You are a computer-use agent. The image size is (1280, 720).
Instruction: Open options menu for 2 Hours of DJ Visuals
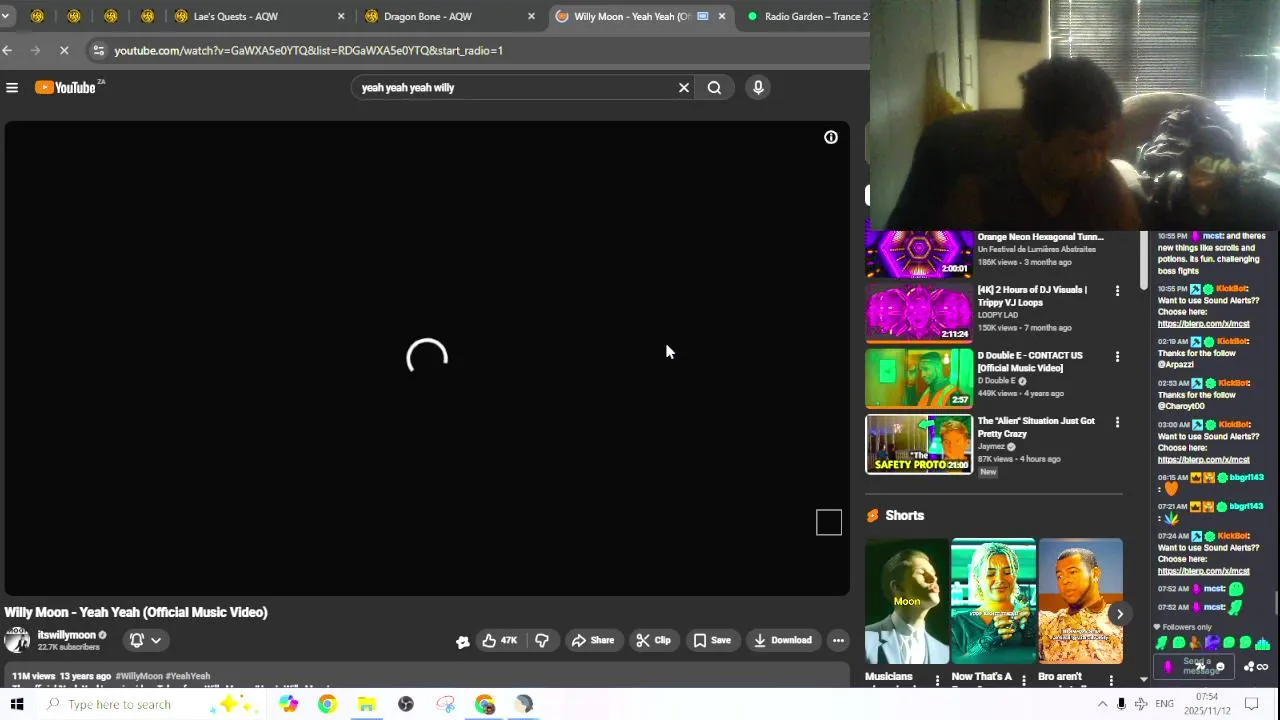click(1117, 291)
